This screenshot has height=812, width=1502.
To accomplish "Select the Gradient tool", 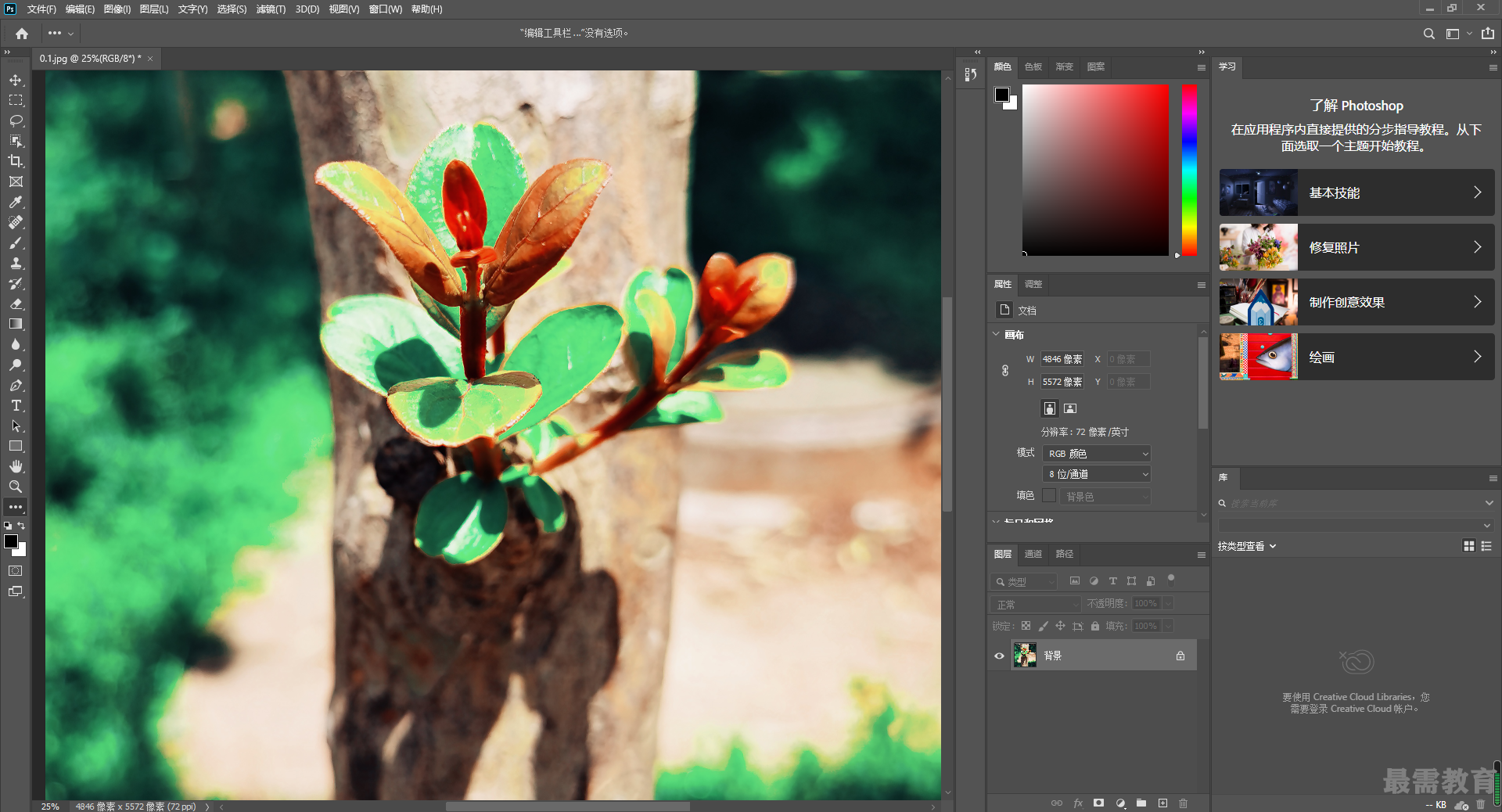I will coord(16,324).
